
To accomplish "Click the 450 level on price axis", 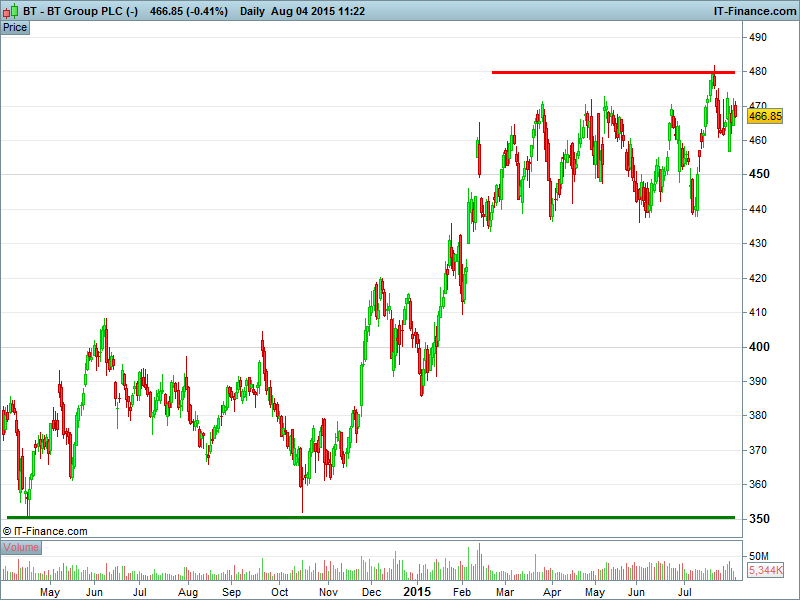I will pyautogui.click(x=759, y=174).
